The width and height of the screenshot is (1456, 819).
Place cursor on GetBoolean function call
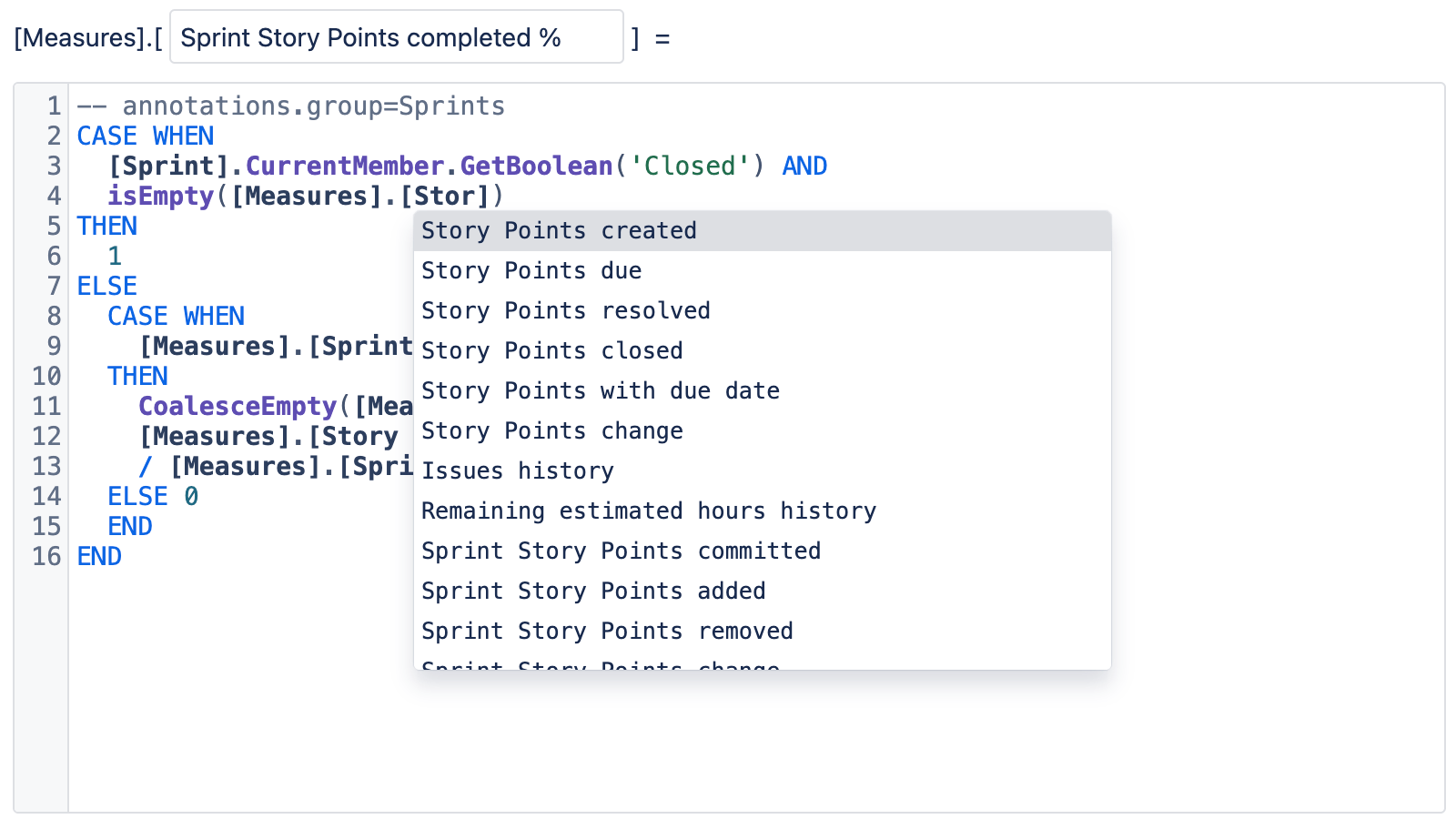536,167
